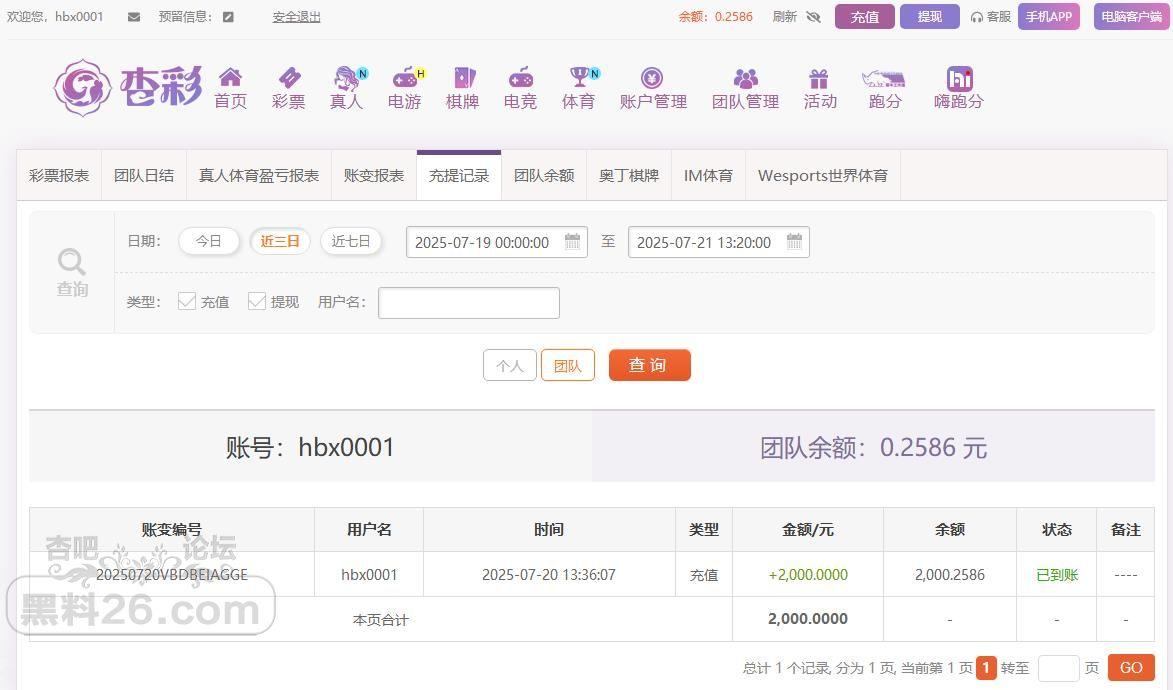Screen dimensions: 1173x690
Task: Click the edit icon beside 预留信息
Action: tap(228, 17)
